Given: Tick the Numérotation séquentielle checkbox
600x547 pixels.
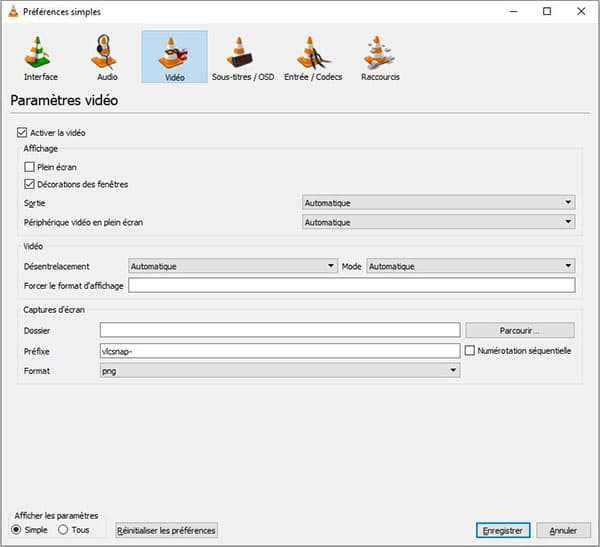Looking at the screenshot, I should tap(470, 351).
